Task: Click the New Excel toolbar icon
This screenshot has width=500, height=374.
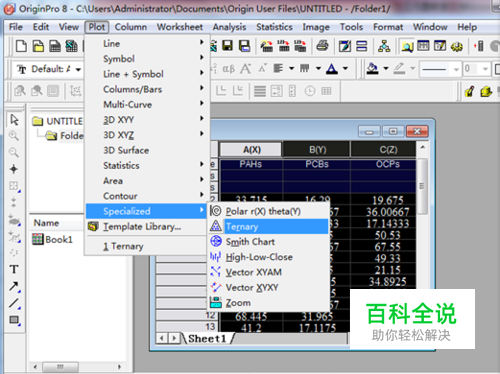Action: point(71,46)
